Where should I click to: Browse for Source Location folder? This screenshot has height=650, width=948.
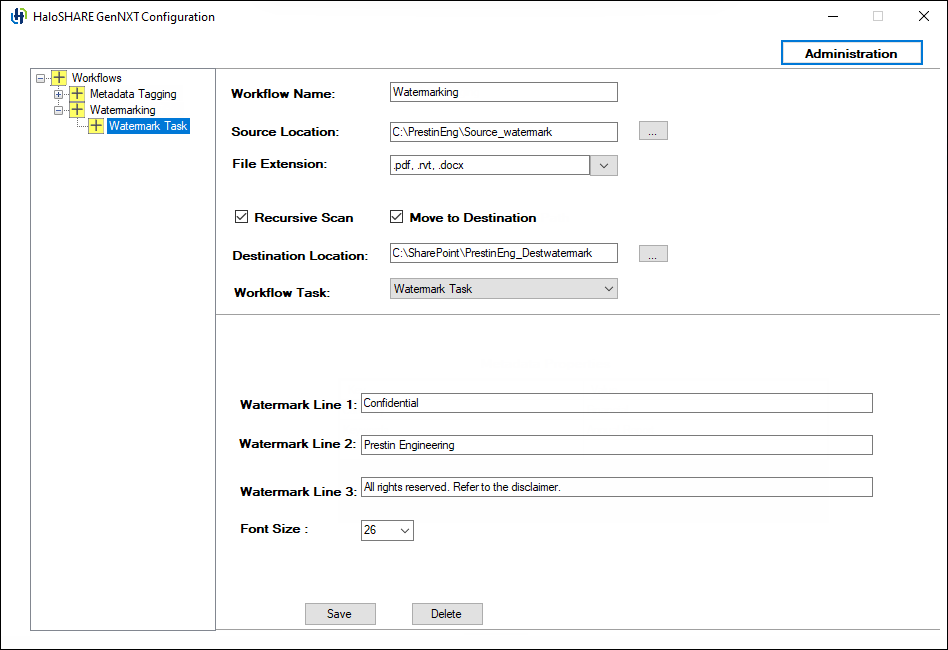653,131
